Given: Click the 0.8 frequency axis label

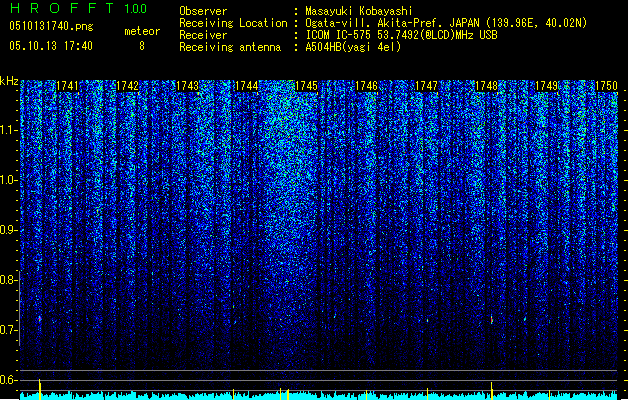Looking at the screenshot, I should pos(8,280).
